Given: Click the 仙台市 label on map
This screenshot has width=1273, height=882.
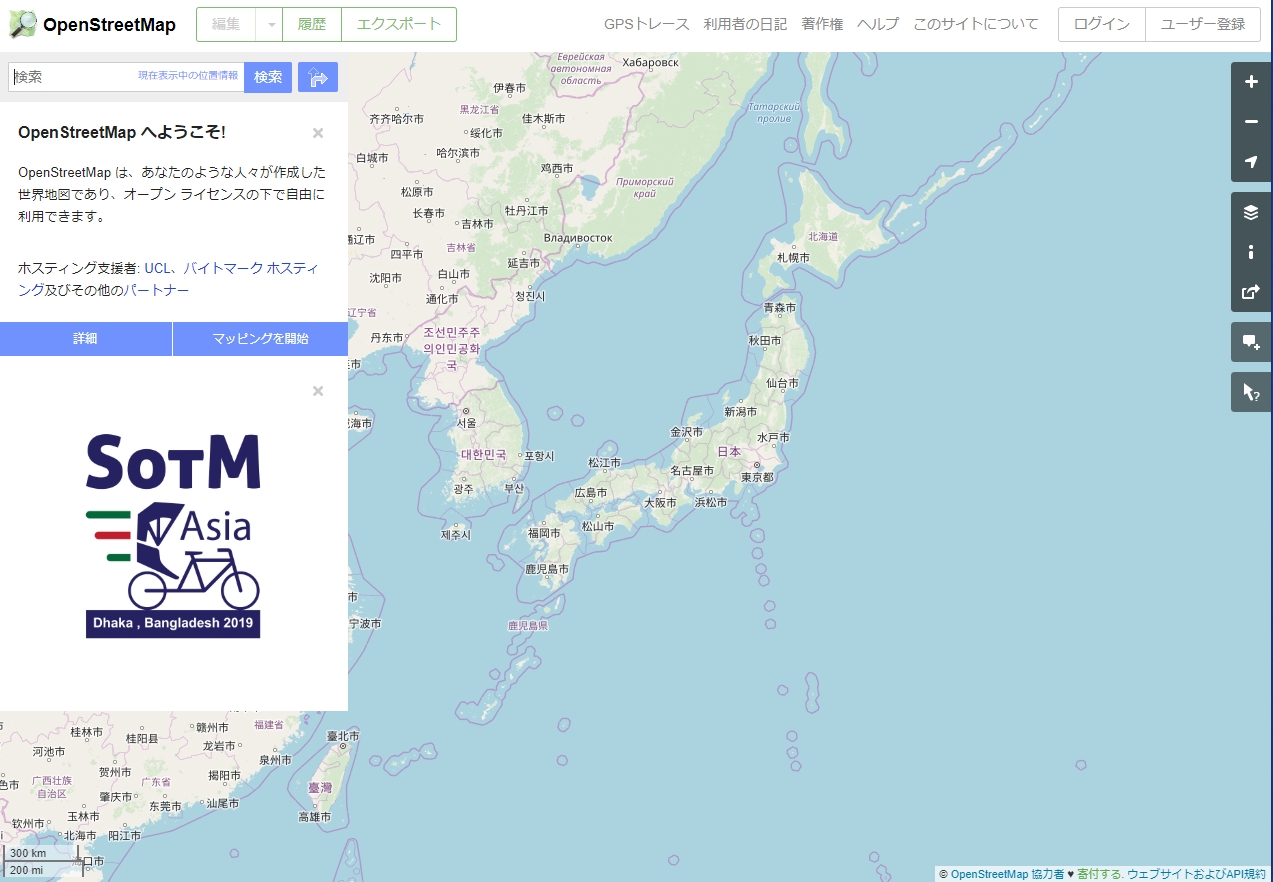Looking at the screenshot, I should pos(783,383).
